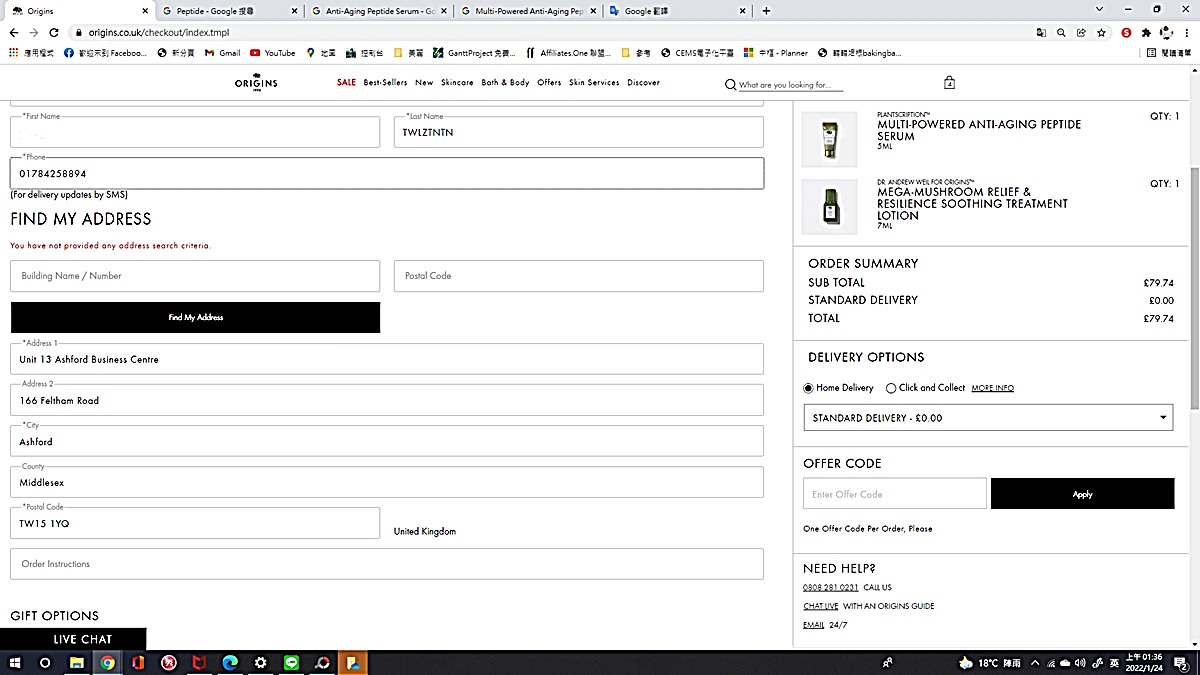
Task: Click the Address 1 field
Action: (x=387, y=359)
